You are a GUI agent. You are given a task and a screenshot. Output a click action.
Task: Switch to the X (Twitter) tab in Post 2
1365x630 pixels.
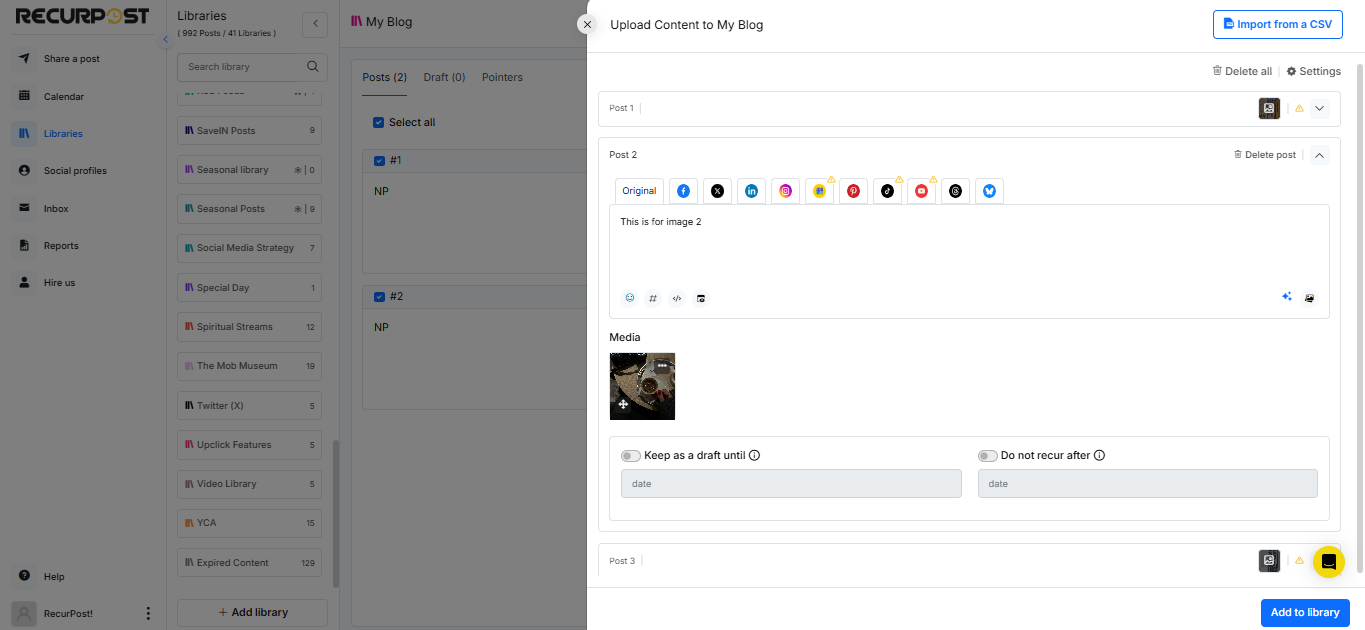tap(718, 191)
